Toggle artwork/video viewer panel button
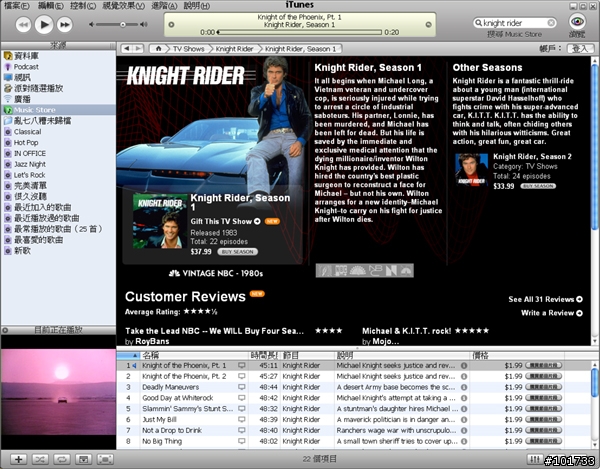 (84, 459)
